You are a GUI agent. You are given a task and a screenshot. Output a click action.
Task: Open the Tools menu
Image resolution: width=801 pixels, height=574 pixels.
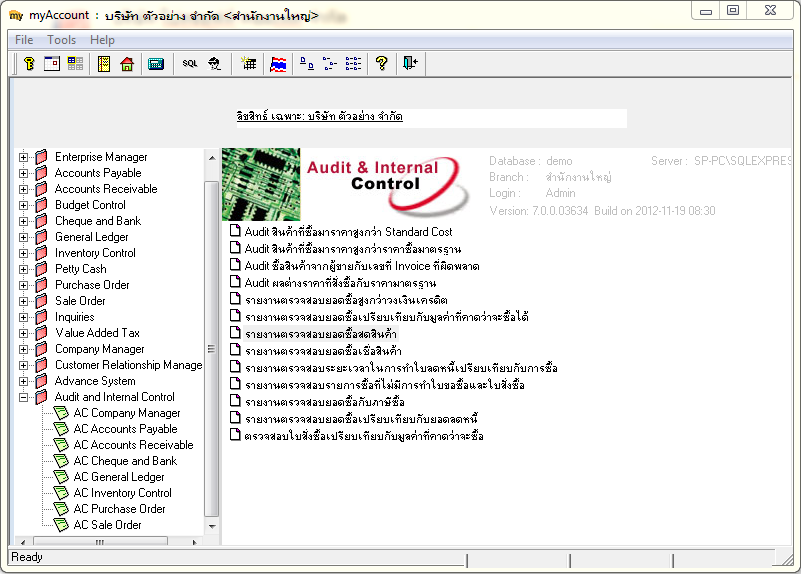pos(61,40)
